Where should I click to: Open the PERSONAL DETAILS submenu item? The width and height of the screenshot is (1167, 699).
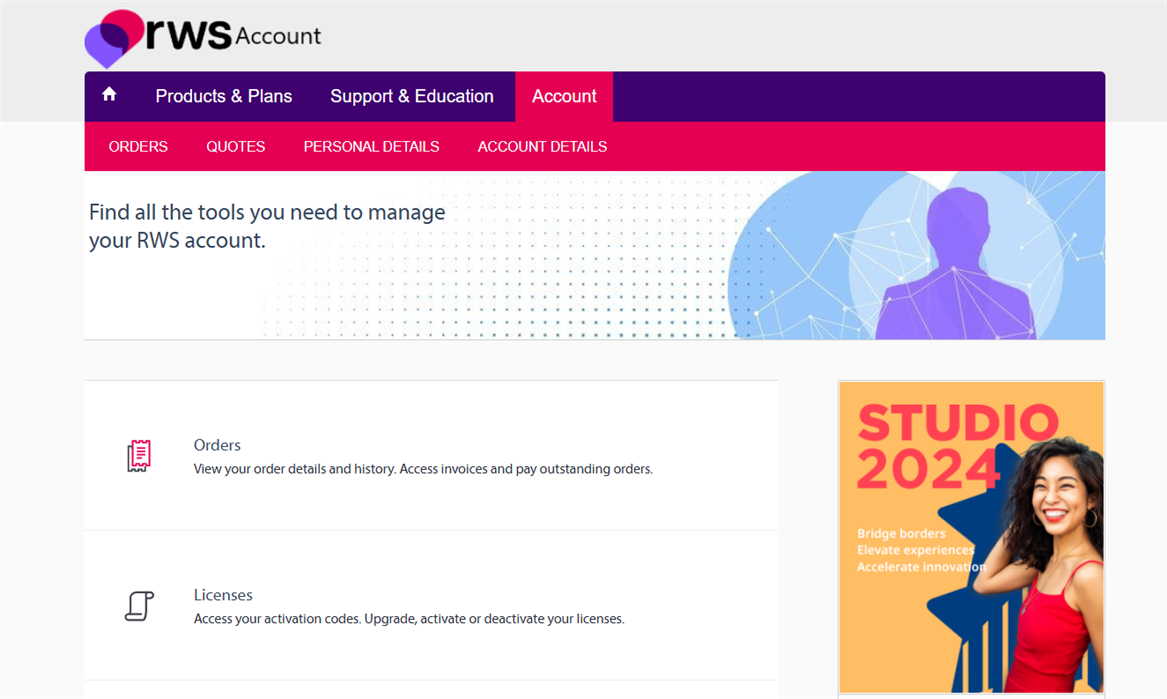(371, 146)
